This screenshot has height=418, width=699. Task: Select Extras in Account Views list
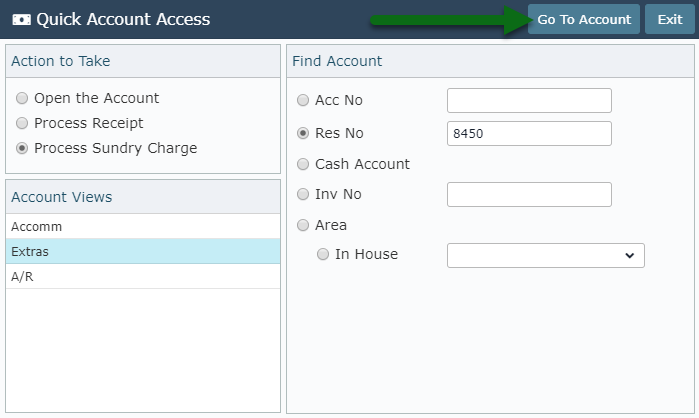pos(143,251)
